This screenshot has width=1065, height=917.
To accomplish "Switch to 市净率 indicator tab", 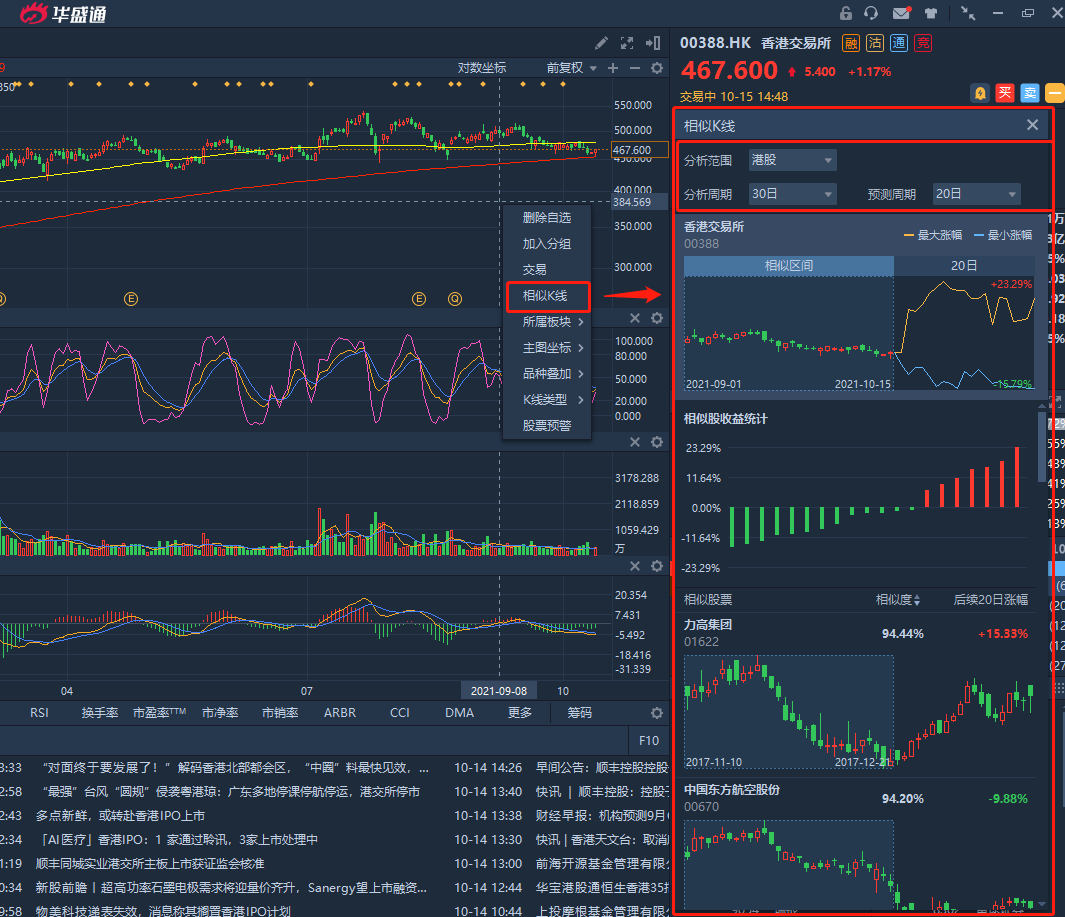I will (x=220, y=713).
